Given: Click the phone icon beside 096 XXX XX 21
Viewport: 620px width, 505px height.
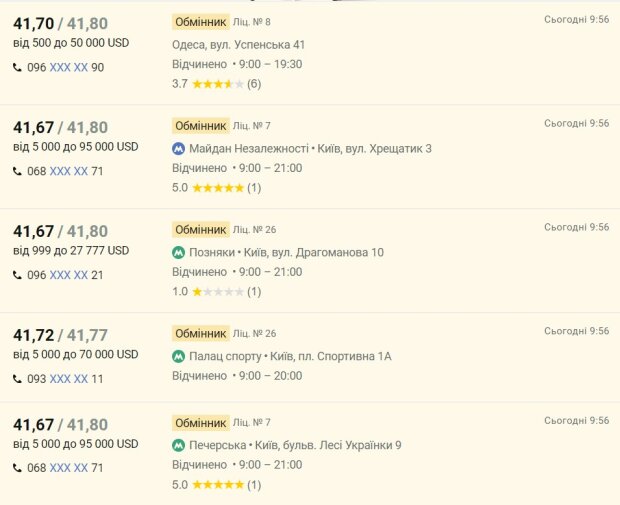Looking at the screenshot, I should (17, 275).
